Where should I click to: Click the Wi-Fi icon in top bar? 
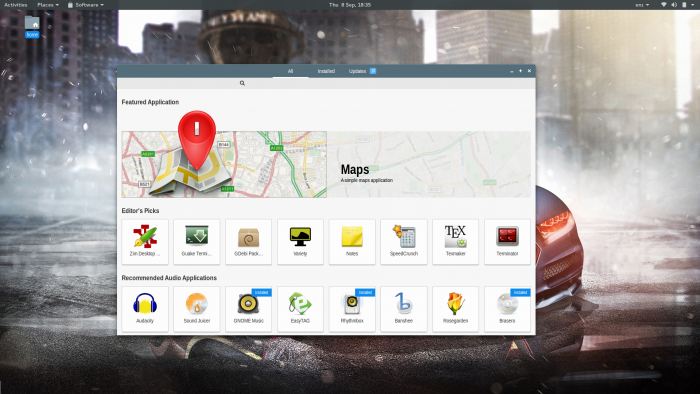pos(663,4)
